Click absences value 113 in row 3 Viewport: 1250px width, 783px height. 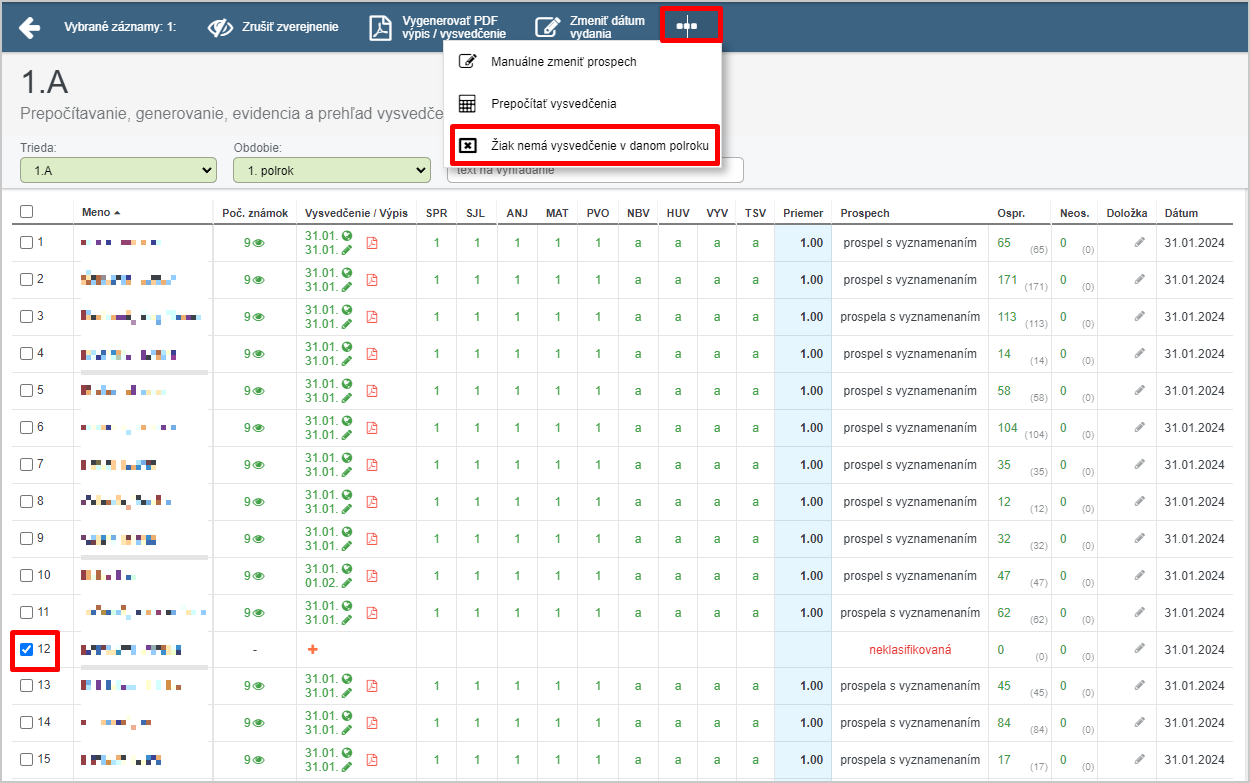coord(1007,316)
